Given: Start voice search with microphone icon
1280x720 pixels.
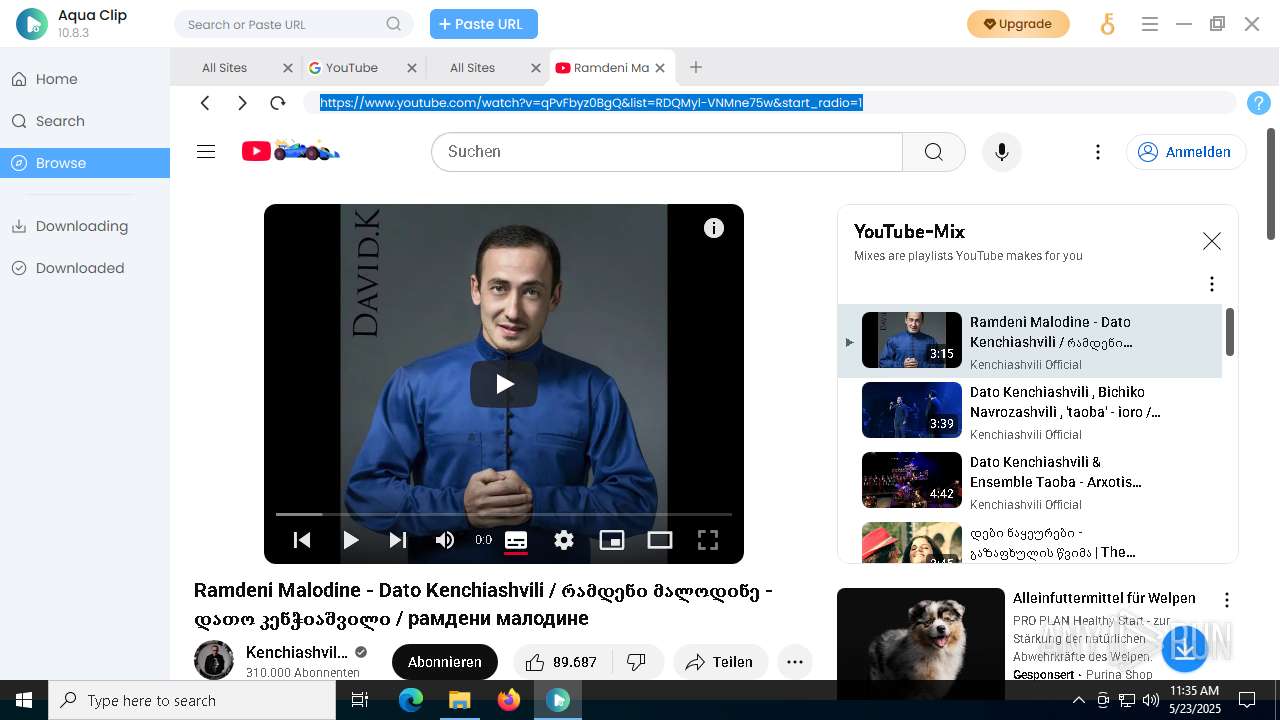Looking at the screenshot, I should 1002,152.
